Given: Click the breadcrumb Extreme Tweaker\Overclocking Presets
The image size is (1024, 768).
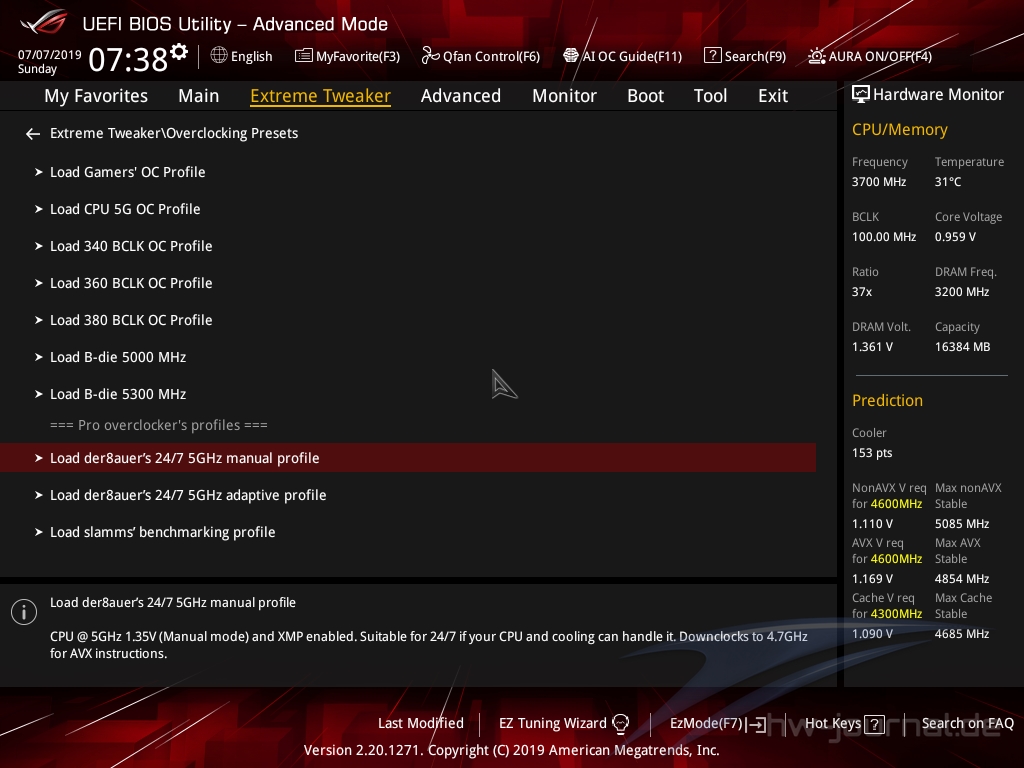Looking at the screenshot, I should pyautogui.click(x=174, y=133).
